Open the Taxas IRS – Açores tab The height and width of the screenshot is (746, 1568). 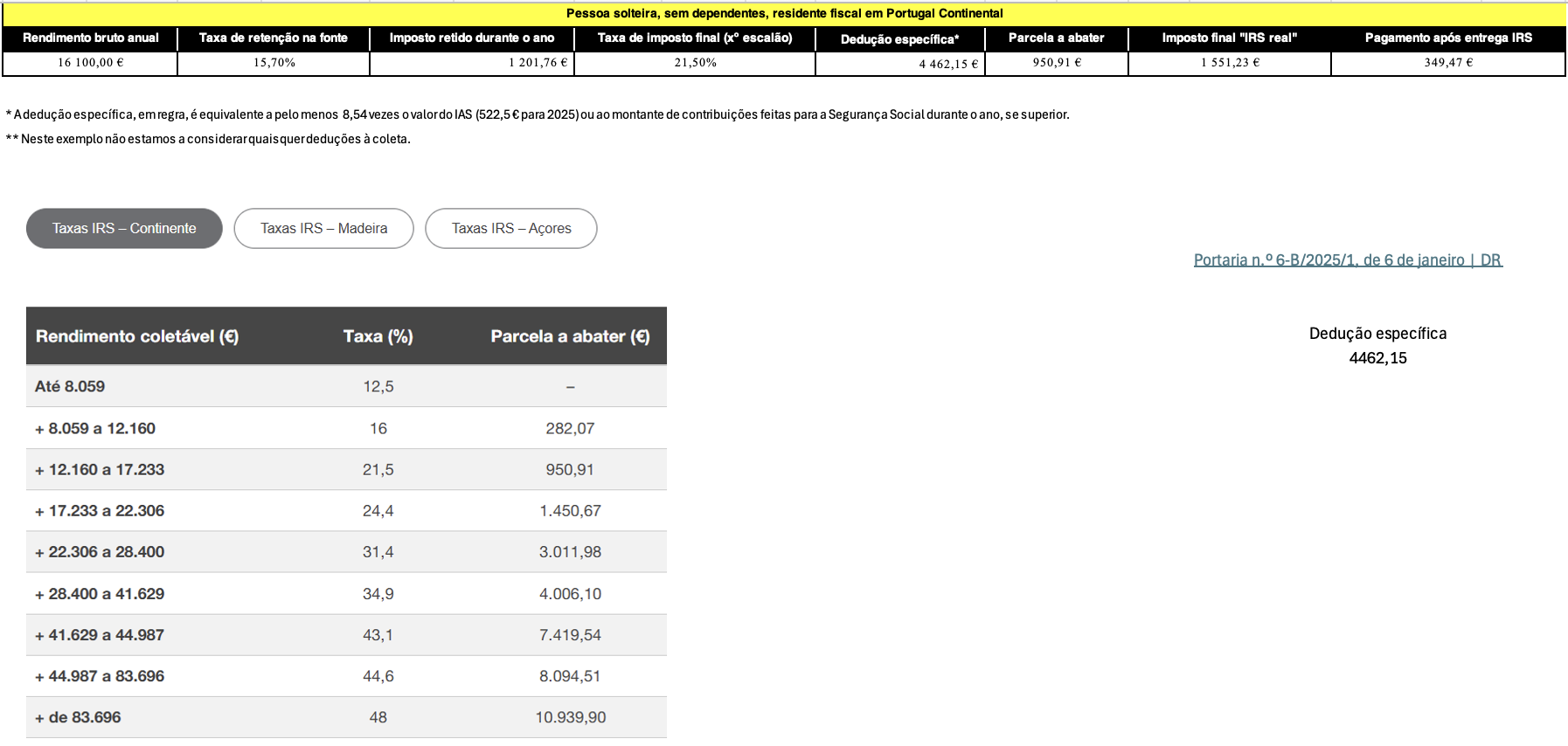[510, 228]
